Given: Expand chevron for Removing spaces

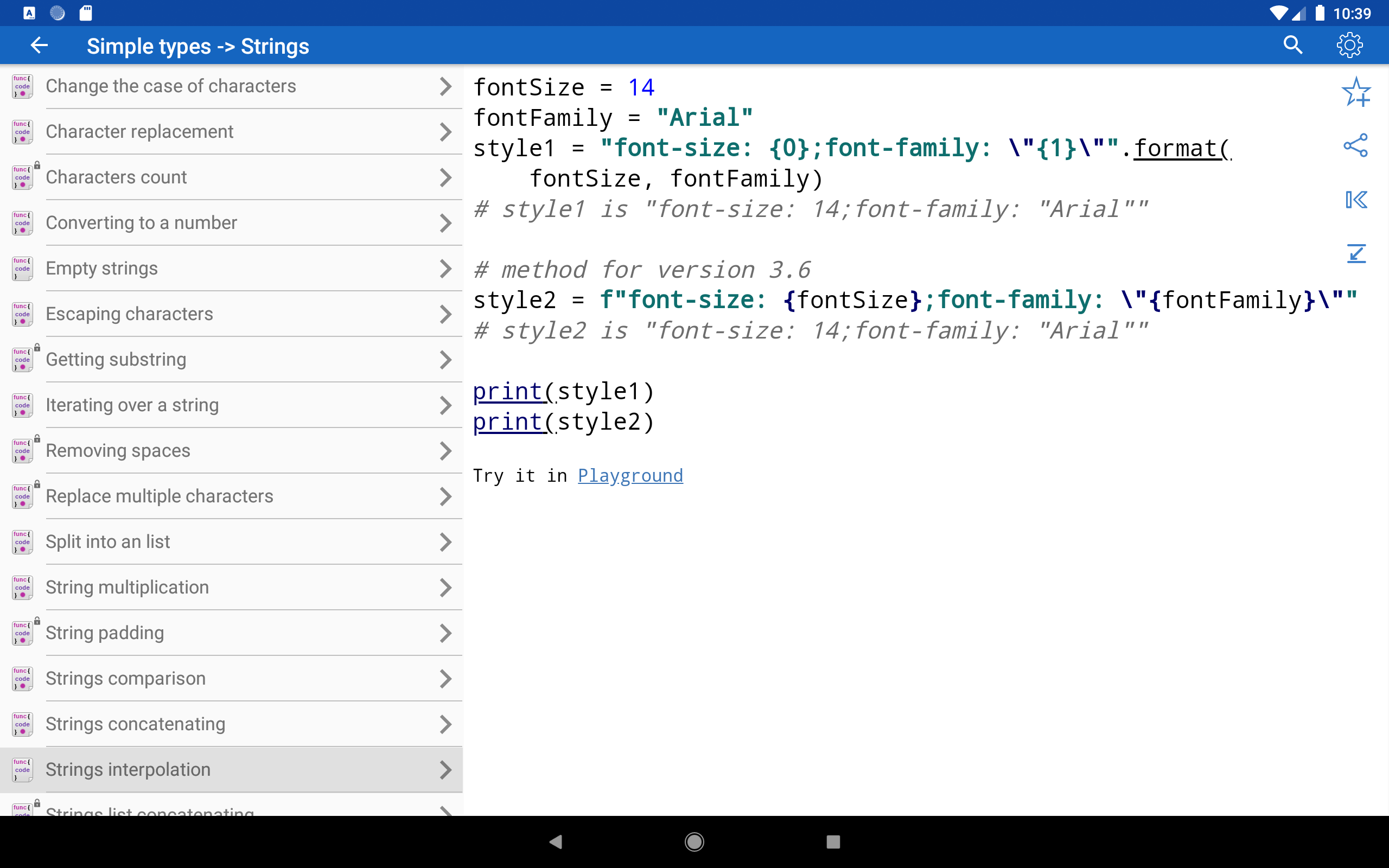Looking at the screenshot, I should (x=445, y=451).
